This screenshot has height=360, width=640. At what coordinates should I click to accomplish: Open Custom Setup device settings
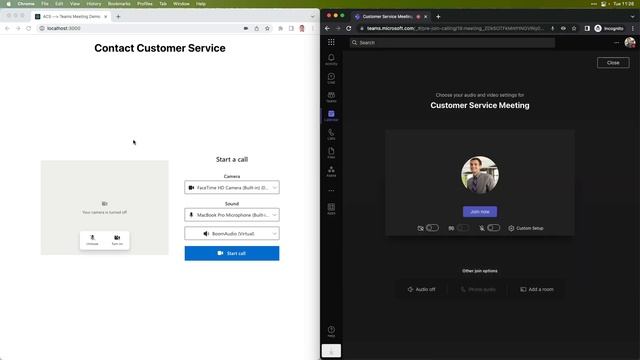(x=526, y=228)
